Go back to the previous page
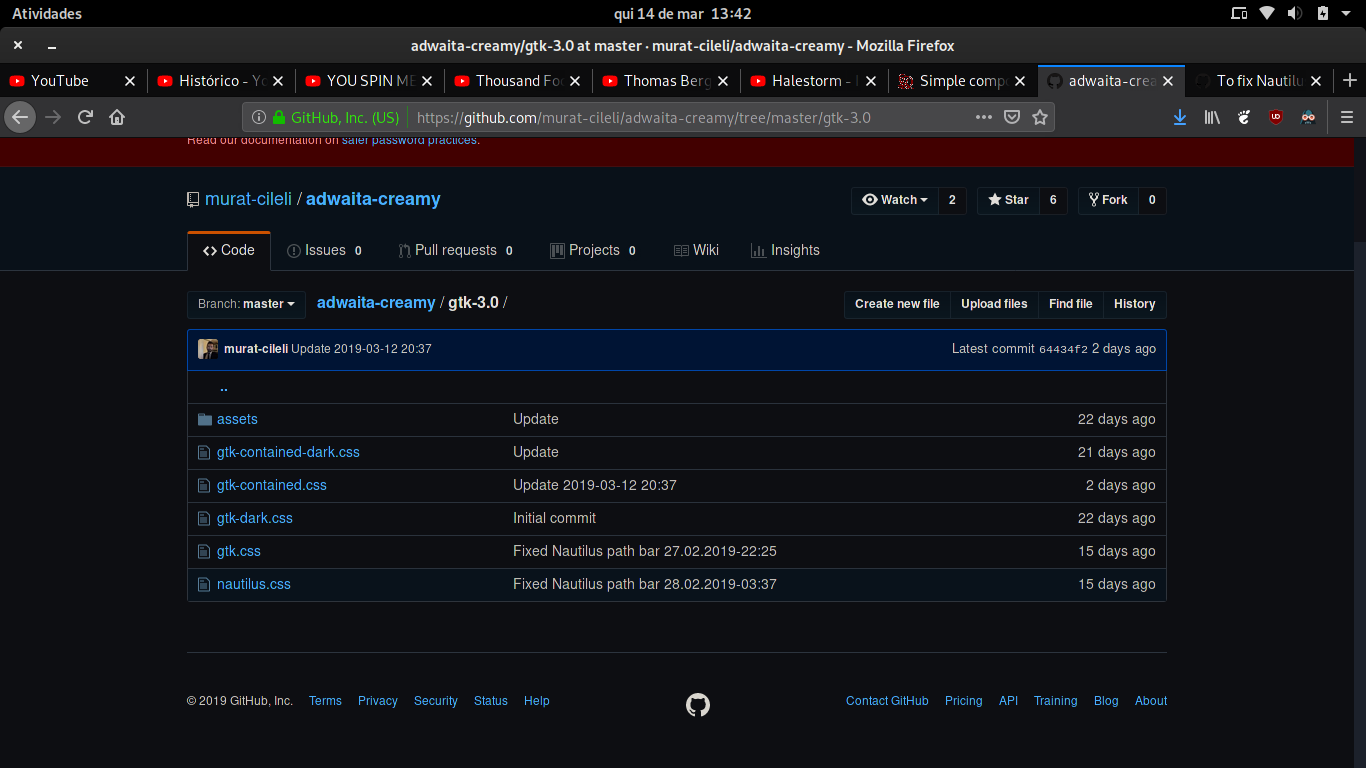Viewport: 1366px width, 768px height. click(x=20, y=117)
